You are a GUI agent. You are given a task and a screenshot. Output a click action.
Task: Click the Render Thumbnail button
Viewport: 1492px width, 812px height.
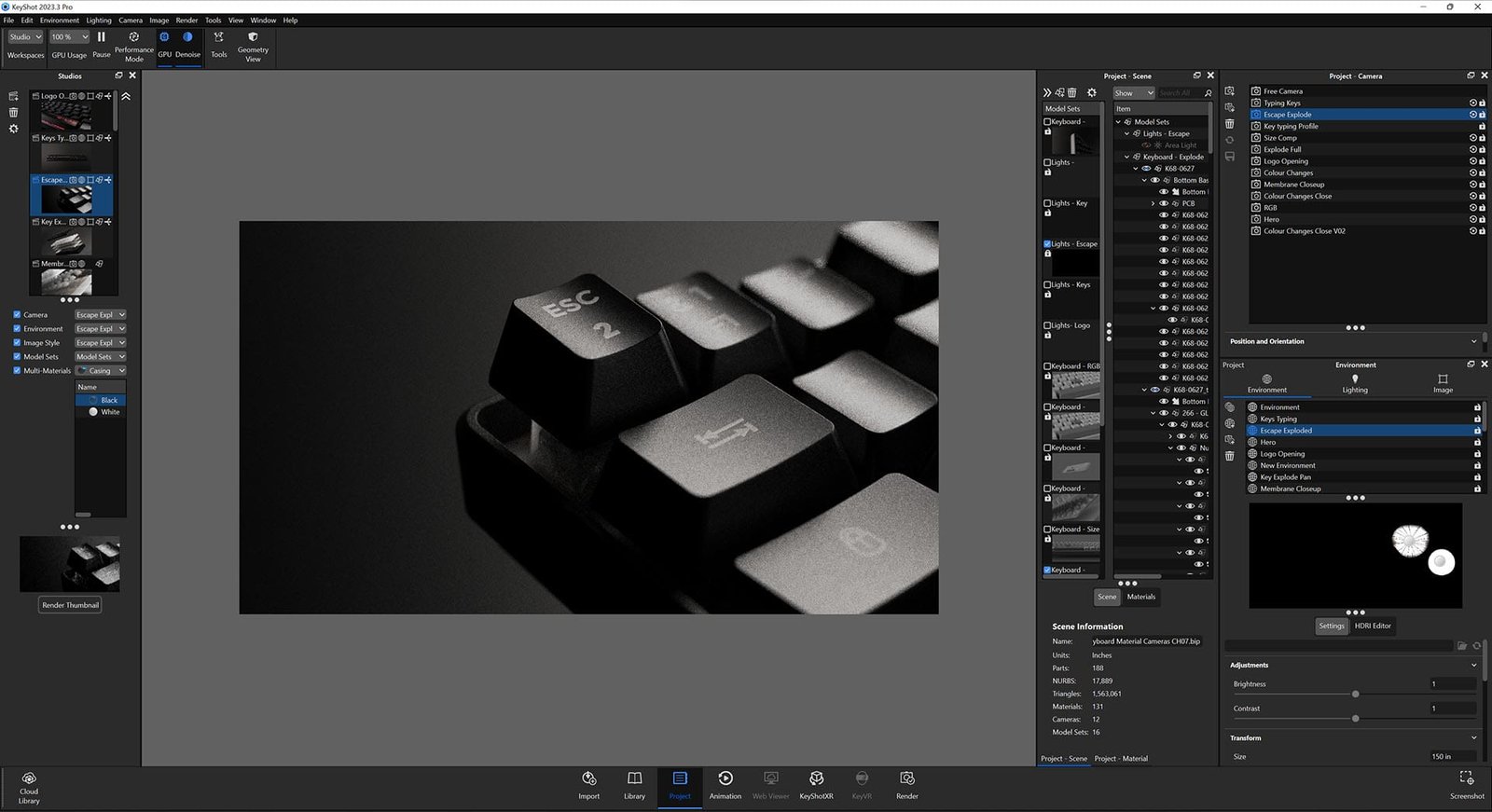point(70,605)
